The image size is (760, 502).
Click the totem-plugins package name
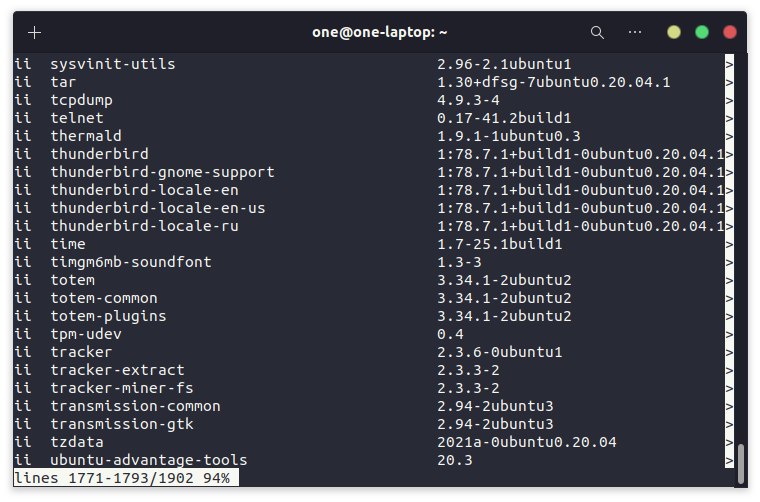coord(108,316)
